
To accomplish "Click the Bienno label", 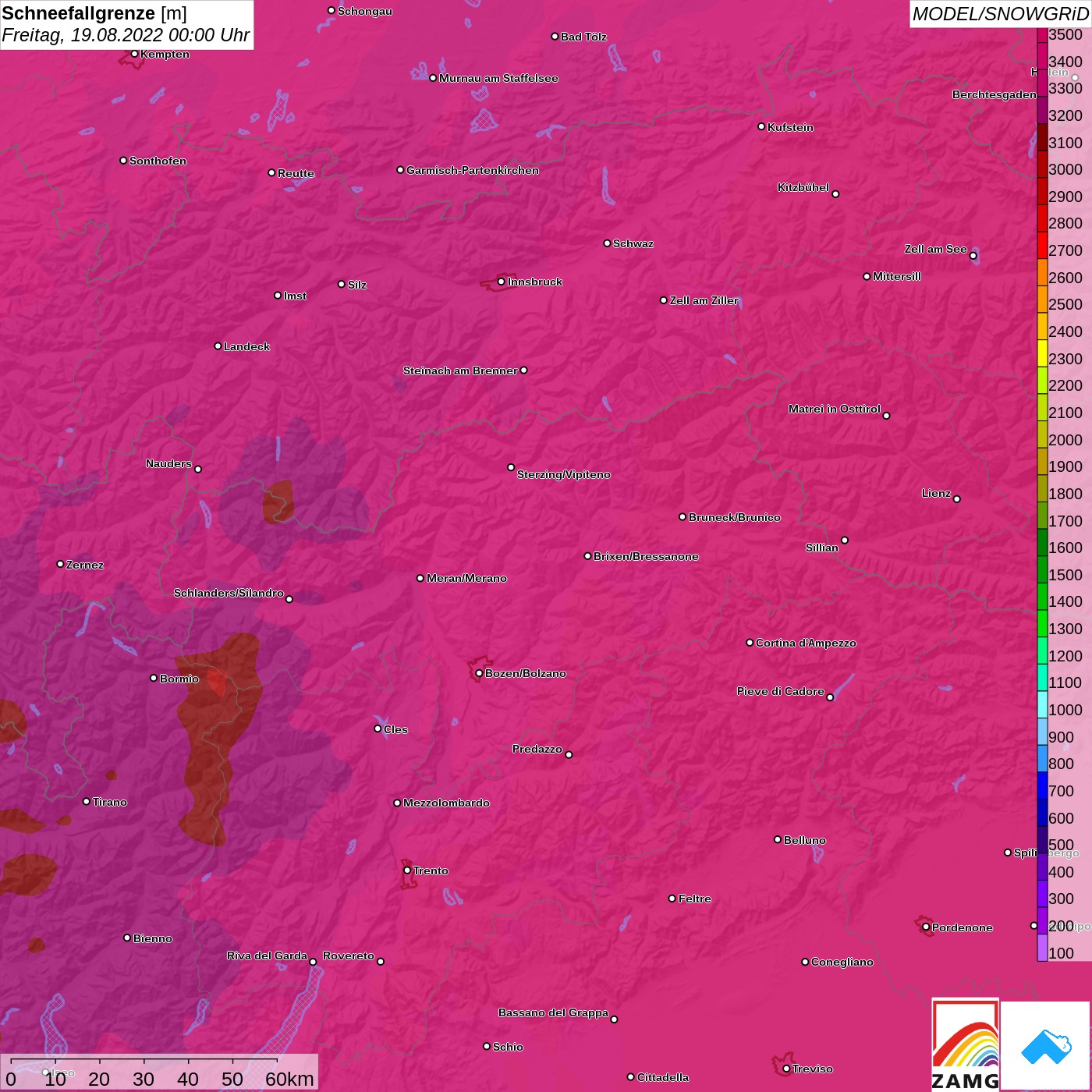I will point(153,938).
